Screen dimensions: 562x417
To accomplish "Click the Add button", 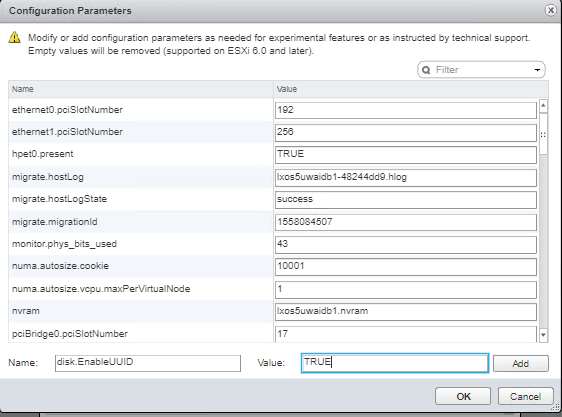I will 520,364.
